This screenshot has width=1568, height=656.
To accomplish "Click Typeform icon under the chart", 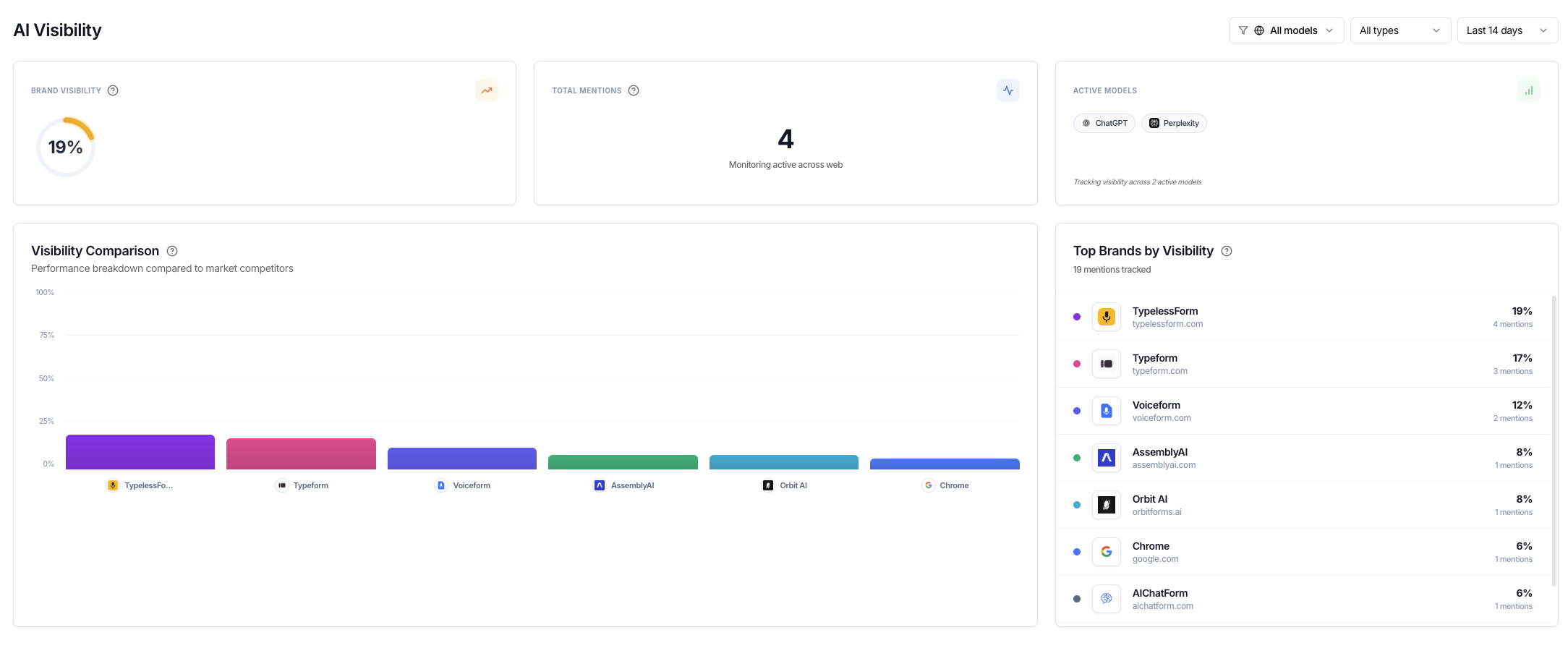I will point(282,485).
